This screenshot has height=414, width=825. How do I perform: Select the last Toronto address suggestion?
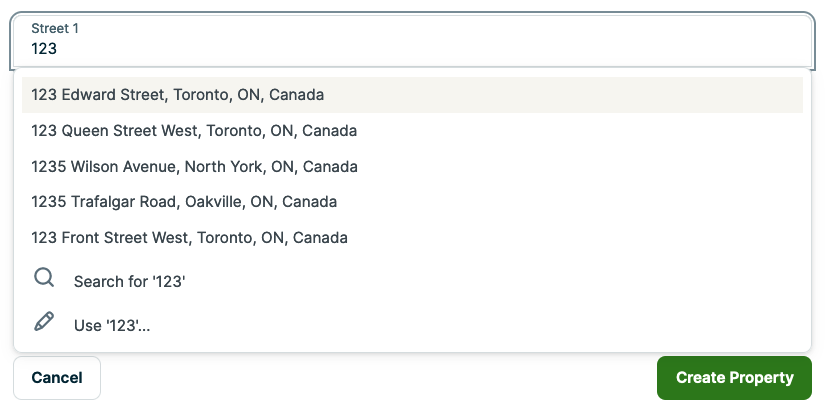(x=189, y=238)
